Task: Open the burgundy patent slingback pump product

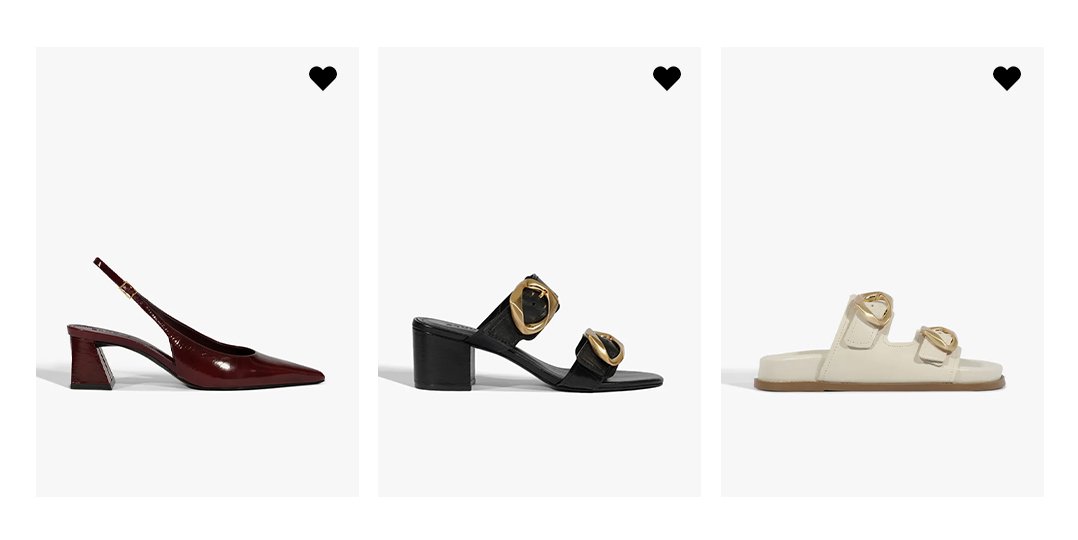Action: pos(196,324)
